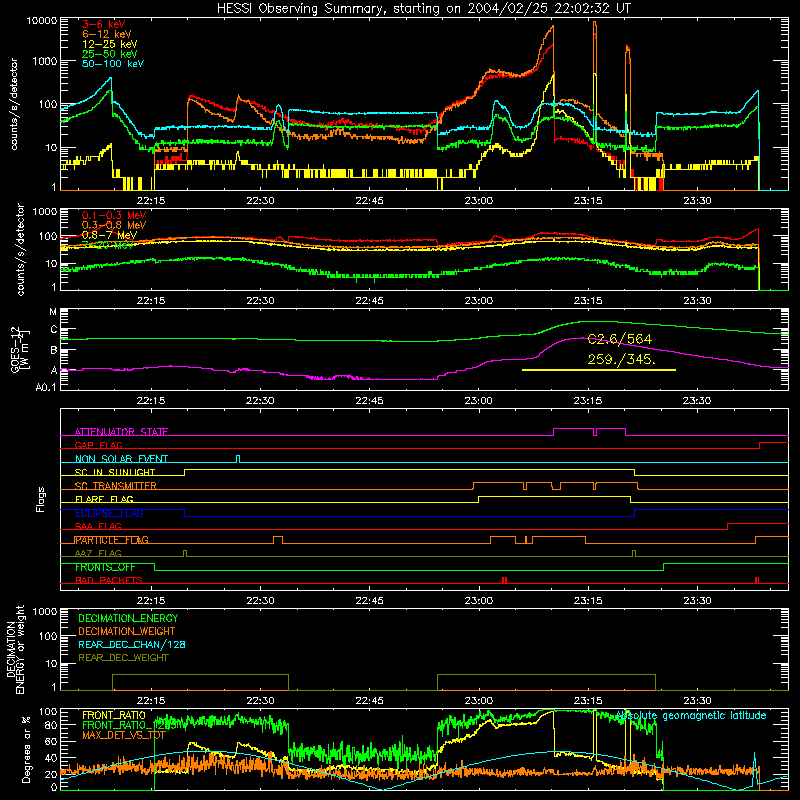Click the 0.3-0.8 MeV legend label
The height and width of the screenshot is (800, 800).
pyautogui.click(x=114, y=225)
